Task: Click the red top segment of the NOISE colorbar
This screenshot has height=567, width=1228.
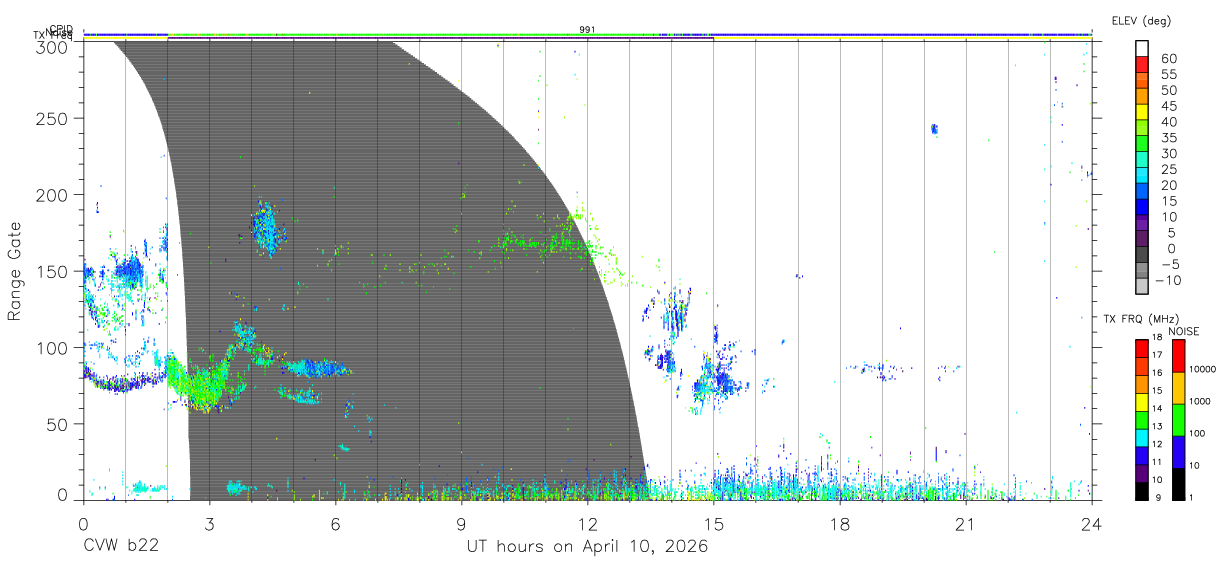Action: [1178, 356]
